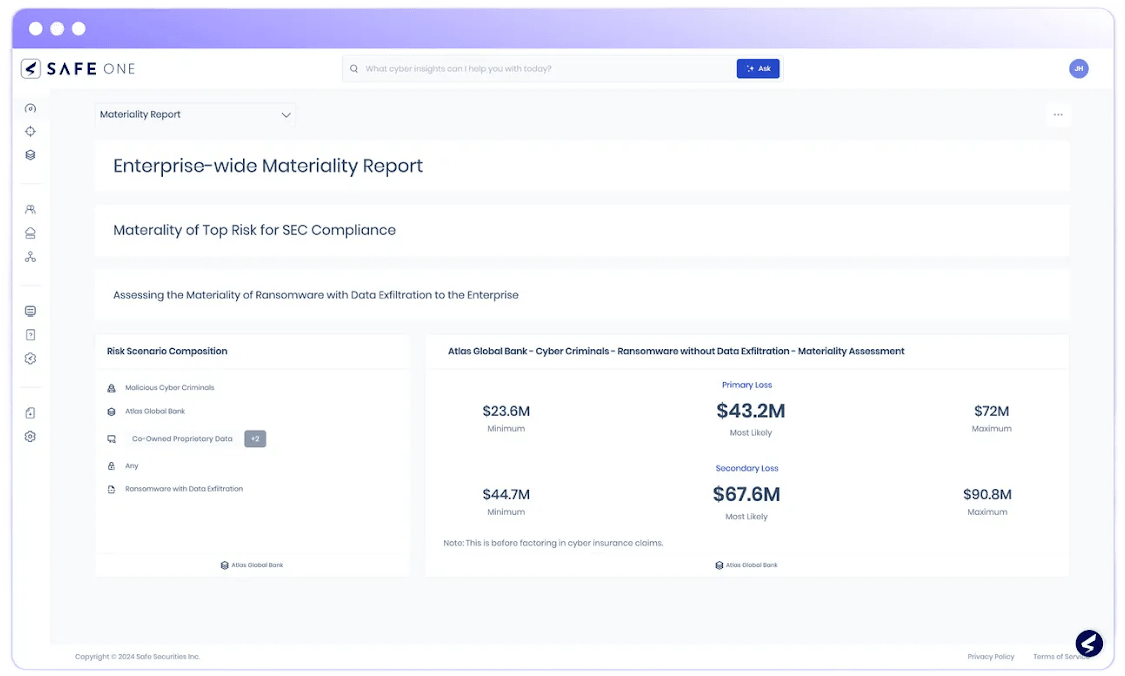Open the settings gear icon in sidebar
The height and width of the screenshot is (676, 1125).
click(x=30, y=436)
